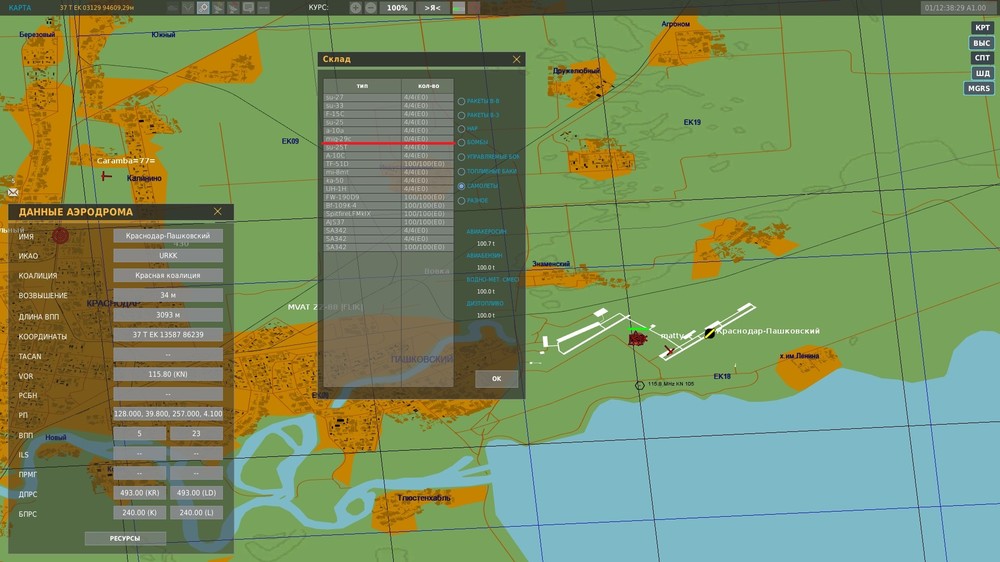
Task: Click the speech bubble icon in top toolbar
Action: coord(248,8)
